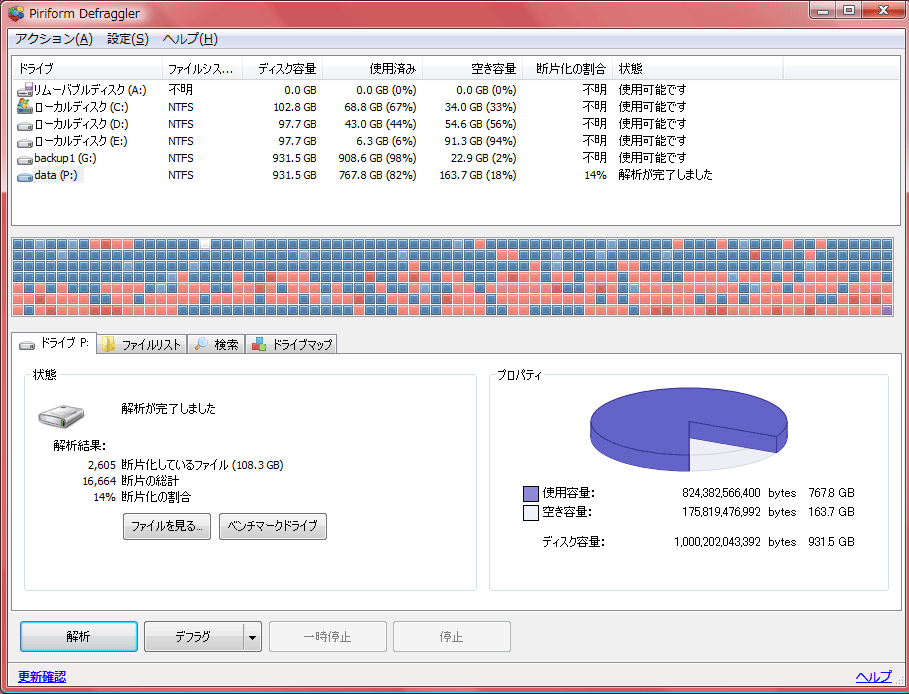Select the リムーバブルディスク (A:) row name

(90, 90)
